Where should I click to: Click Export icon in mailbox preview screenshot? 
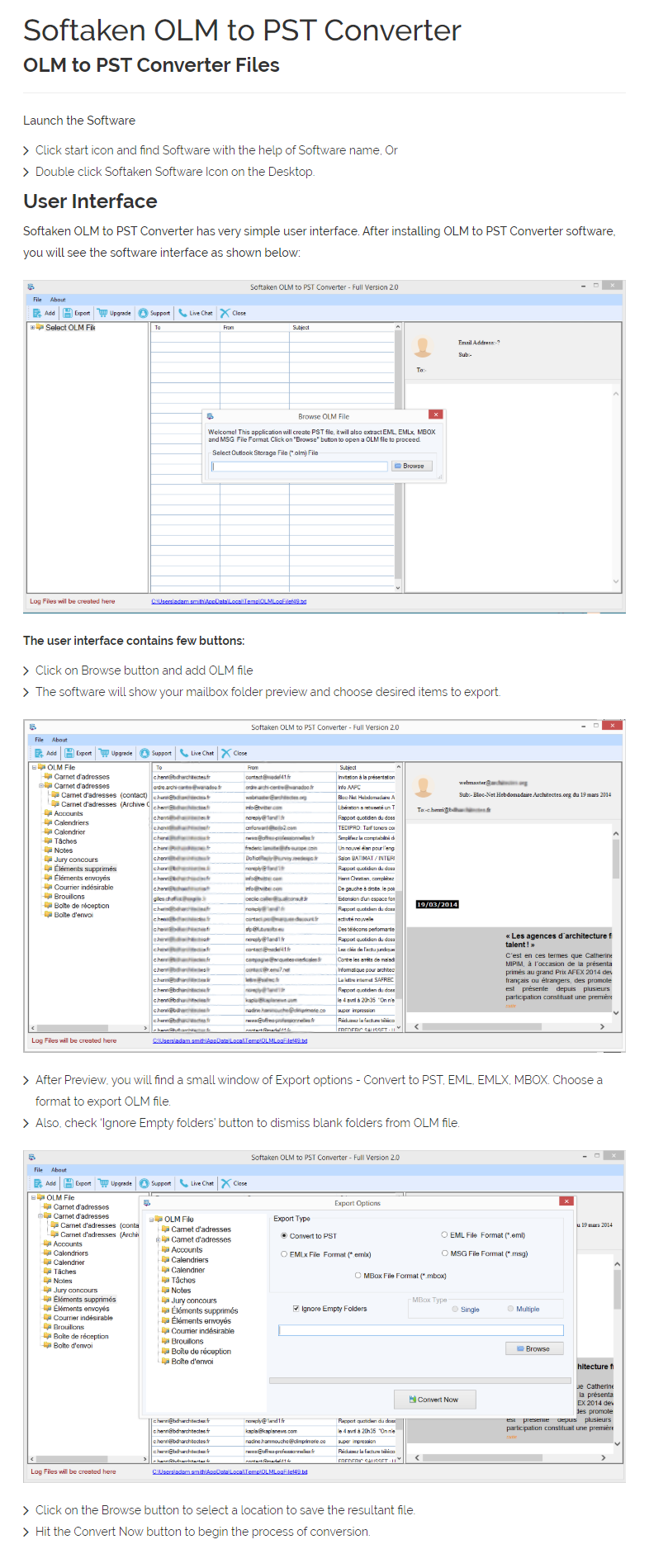pyautogui.click(x=69, y=753)
